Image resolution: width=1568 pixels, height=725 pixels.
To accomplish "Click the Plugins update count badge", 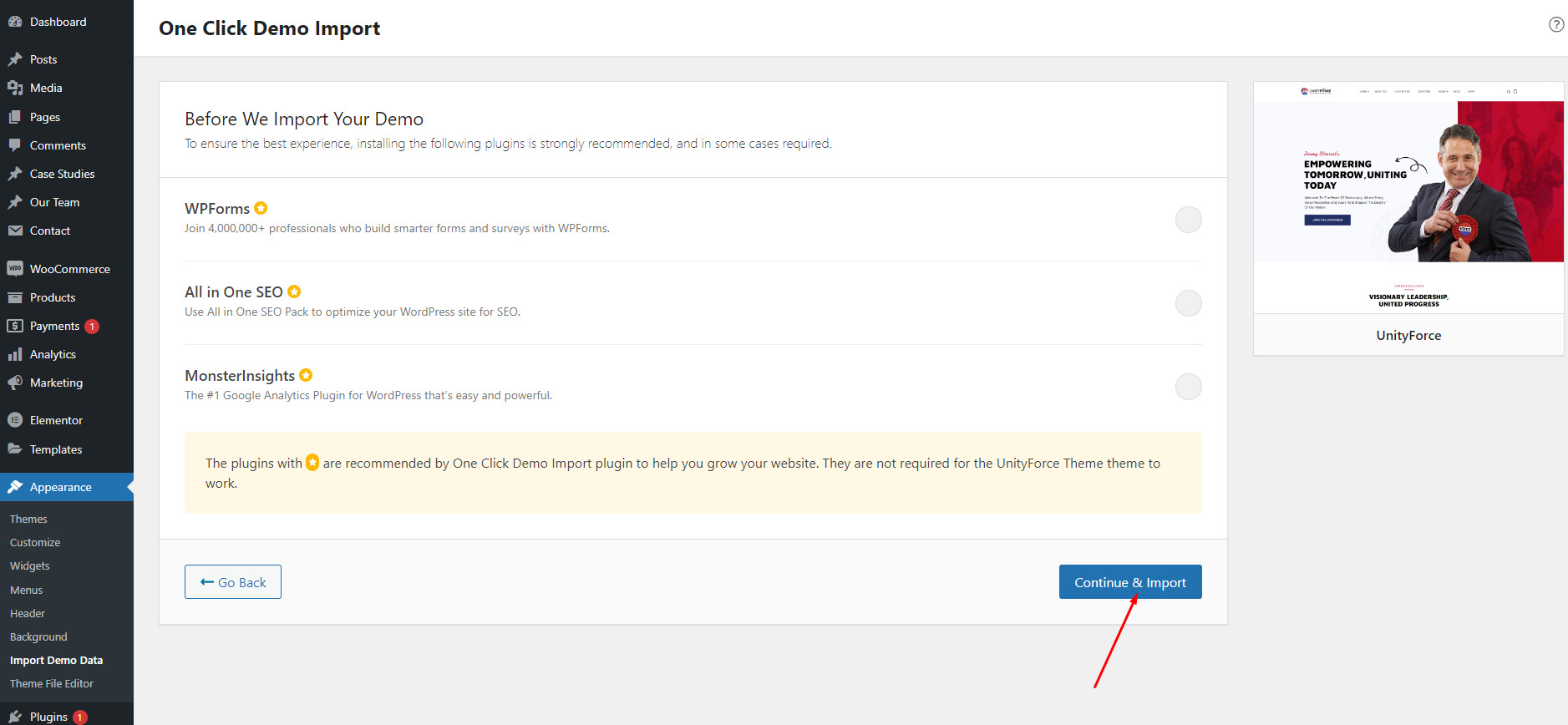I will 79,717.
